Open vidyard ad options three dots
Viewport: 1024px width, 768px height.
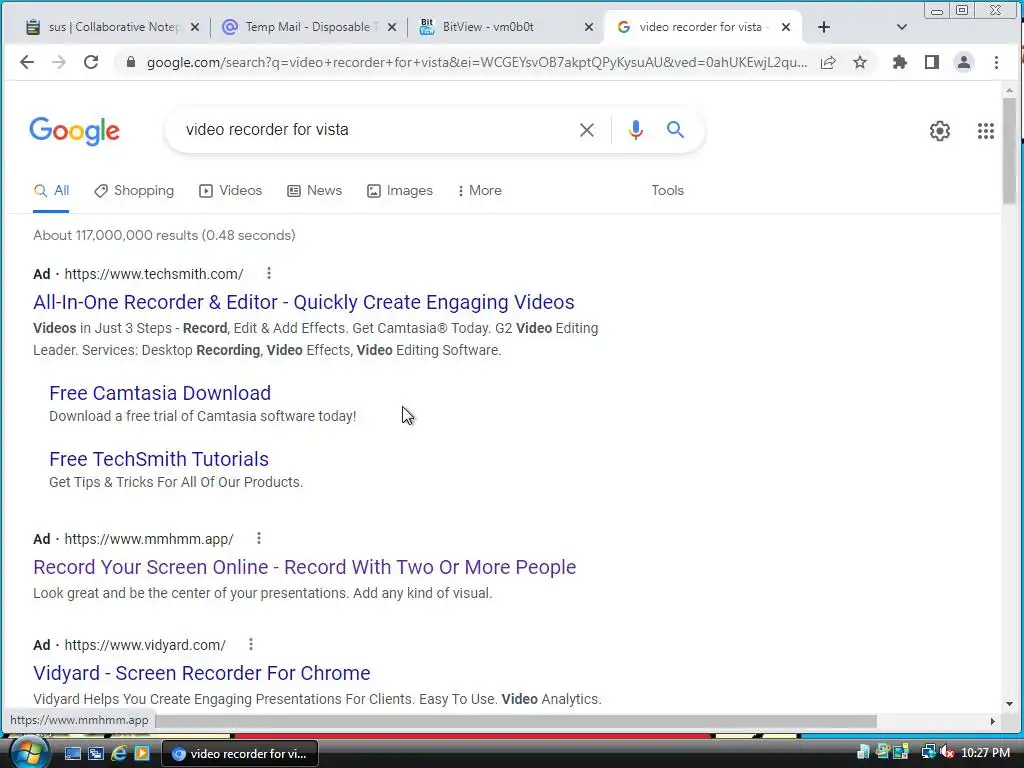pyautogui.click(x=251, y=644)
